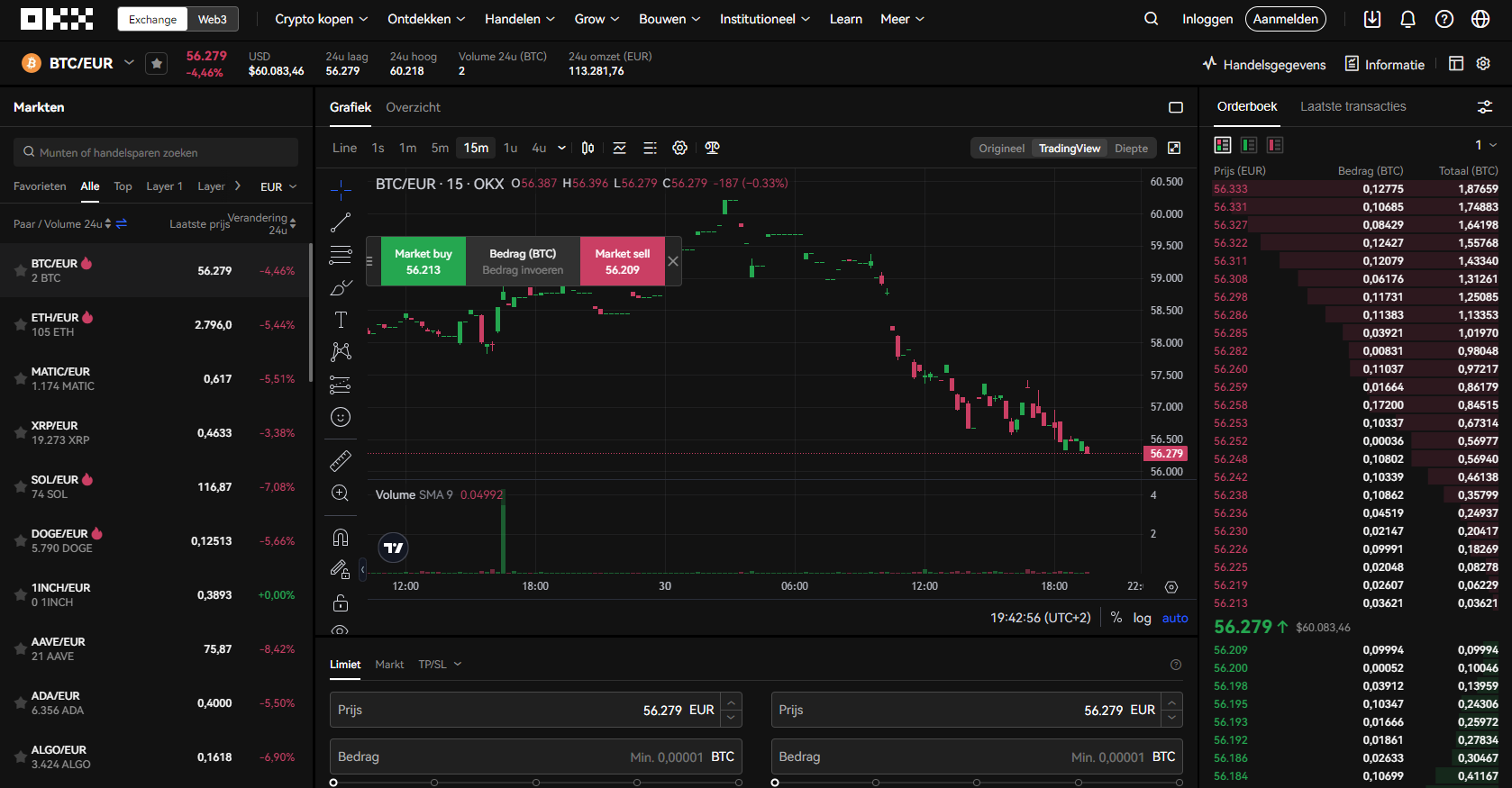This screenshot has width=1512, height=788.
Task: Select the forecast position tool
Action: pyautogui.click(x=341, y=385)
